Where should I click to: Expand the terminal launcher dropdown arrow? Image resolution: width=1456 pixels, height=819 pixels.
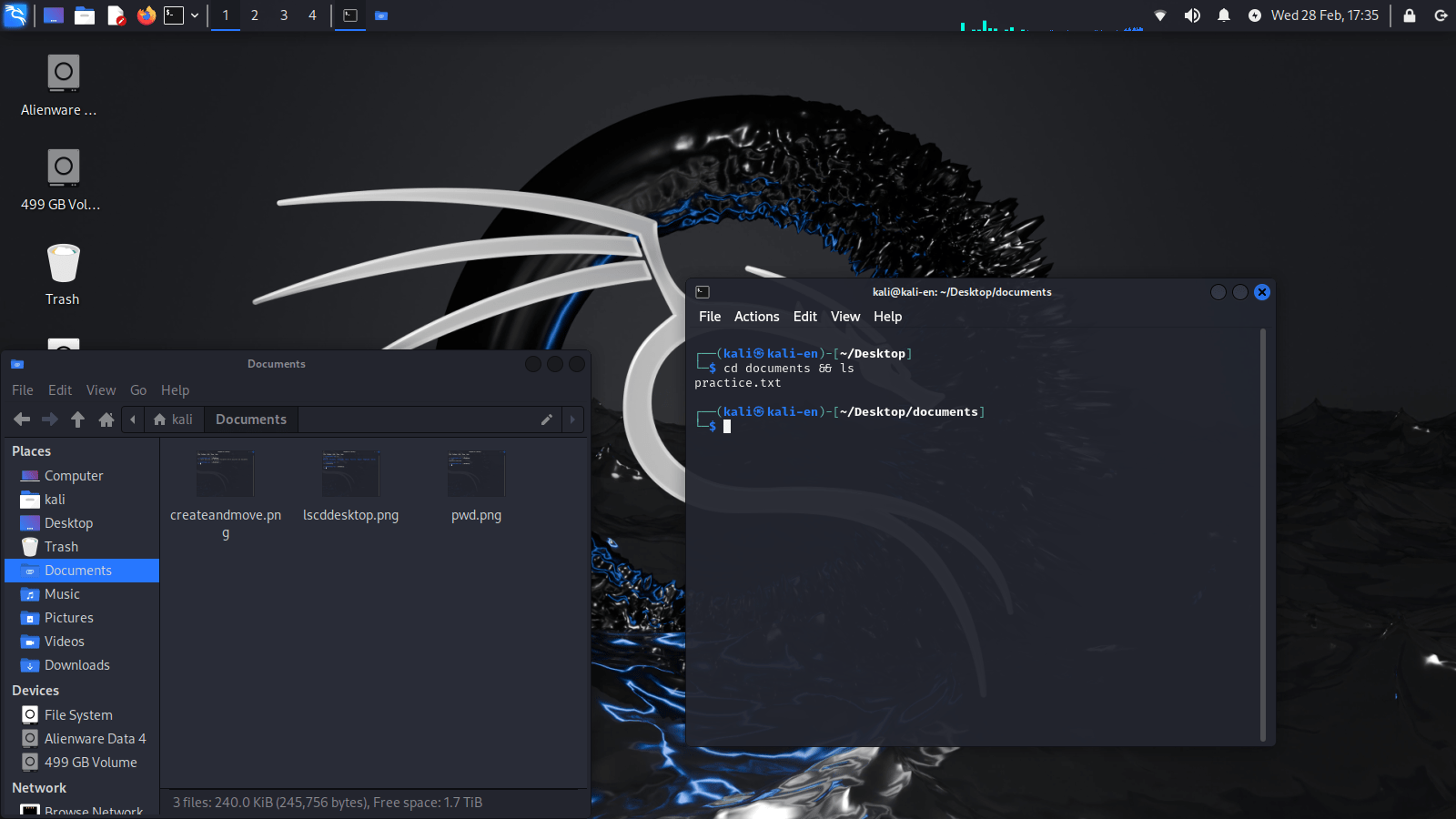(195, 15)
